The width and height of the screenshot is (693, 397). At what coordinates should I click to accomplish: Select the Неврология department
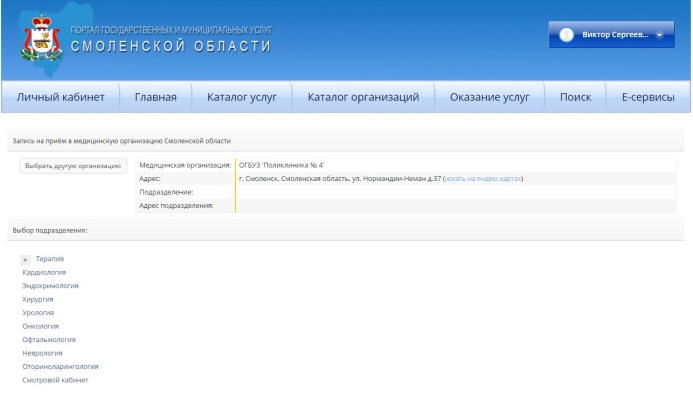click(x=42, y=353)
